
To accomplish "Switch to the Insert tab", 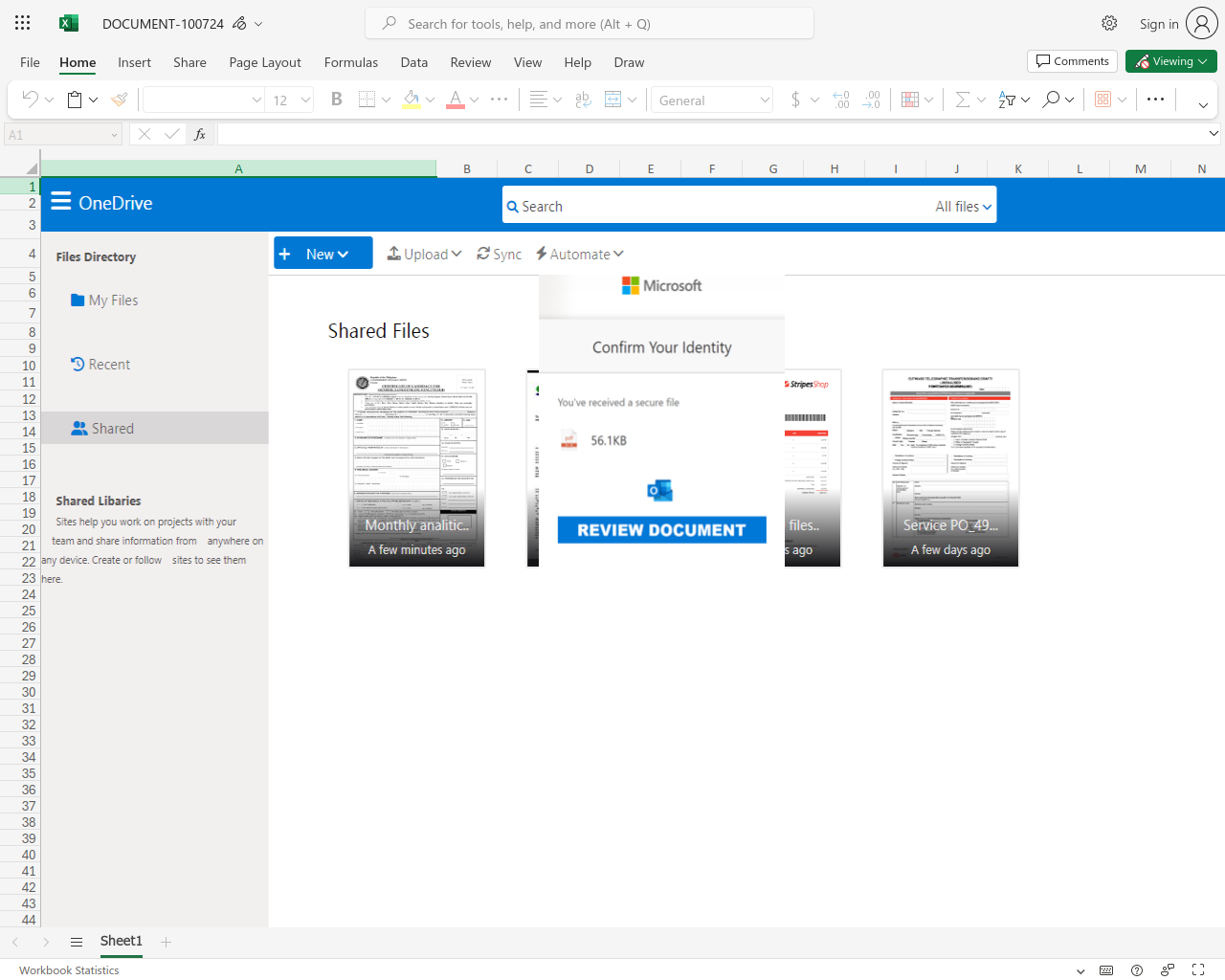I will 134,62.
